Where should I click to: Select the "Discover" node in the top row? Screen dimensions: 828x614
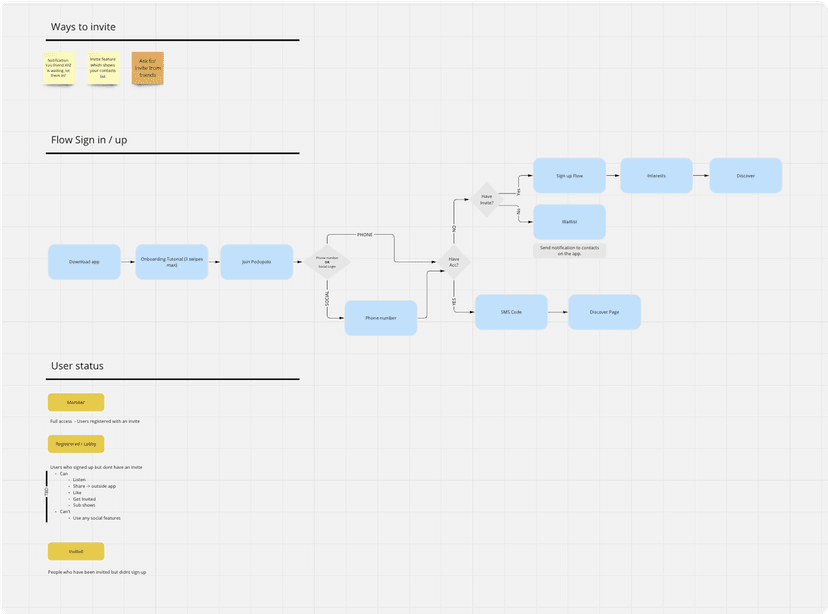tap(746, 174)
